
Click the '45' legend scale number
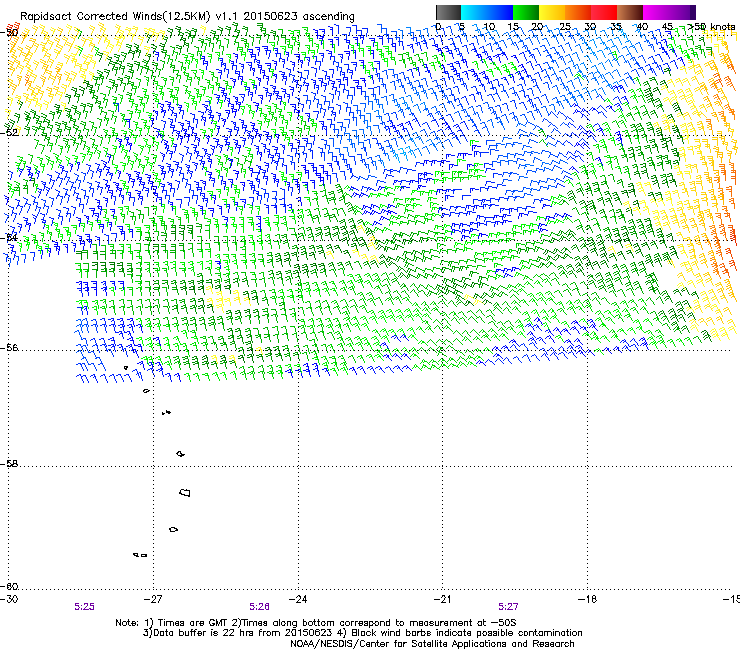coord(667,26)
